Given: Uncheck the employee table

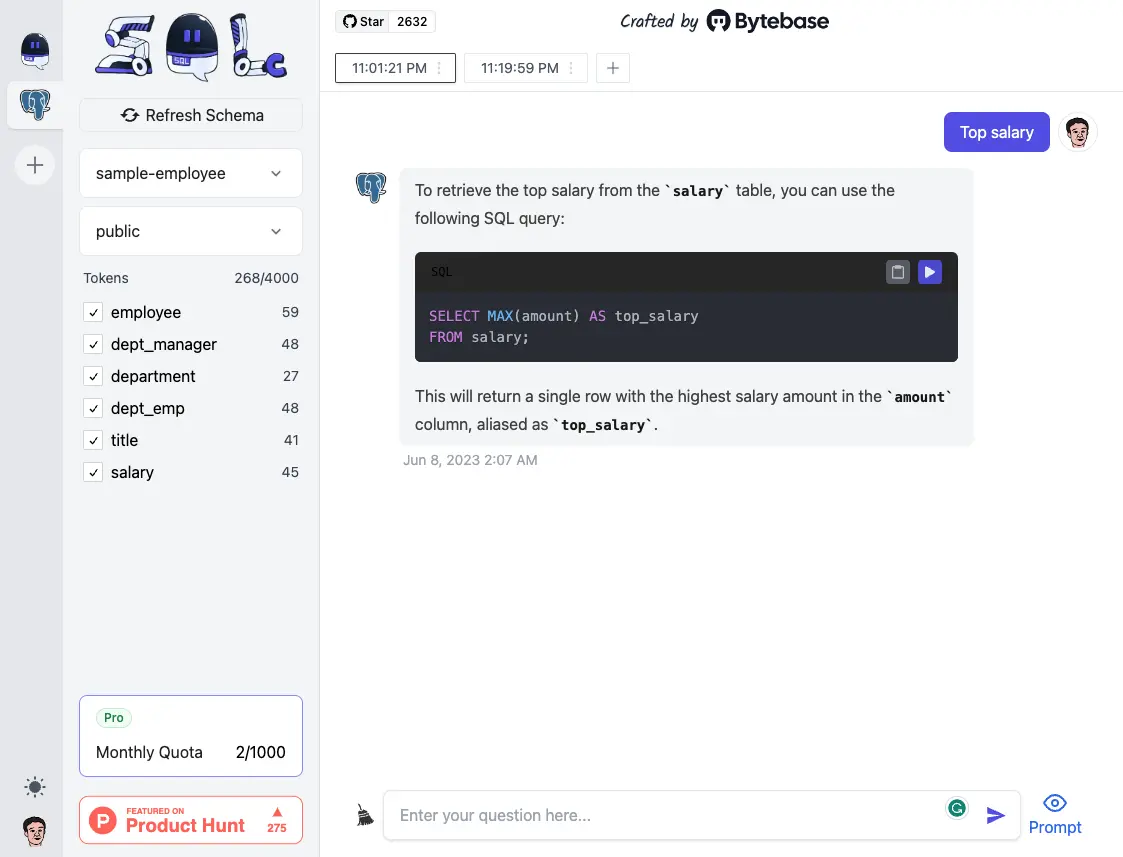Looking at the screenshot, I should tap(93, 312).
